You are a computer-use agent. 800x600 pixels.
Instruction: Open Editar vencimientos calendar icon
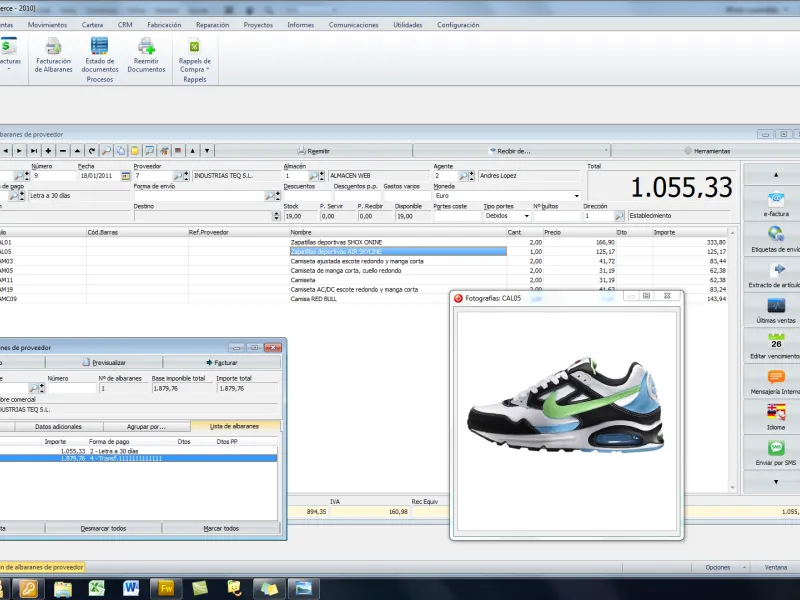(x=776, y=345)
